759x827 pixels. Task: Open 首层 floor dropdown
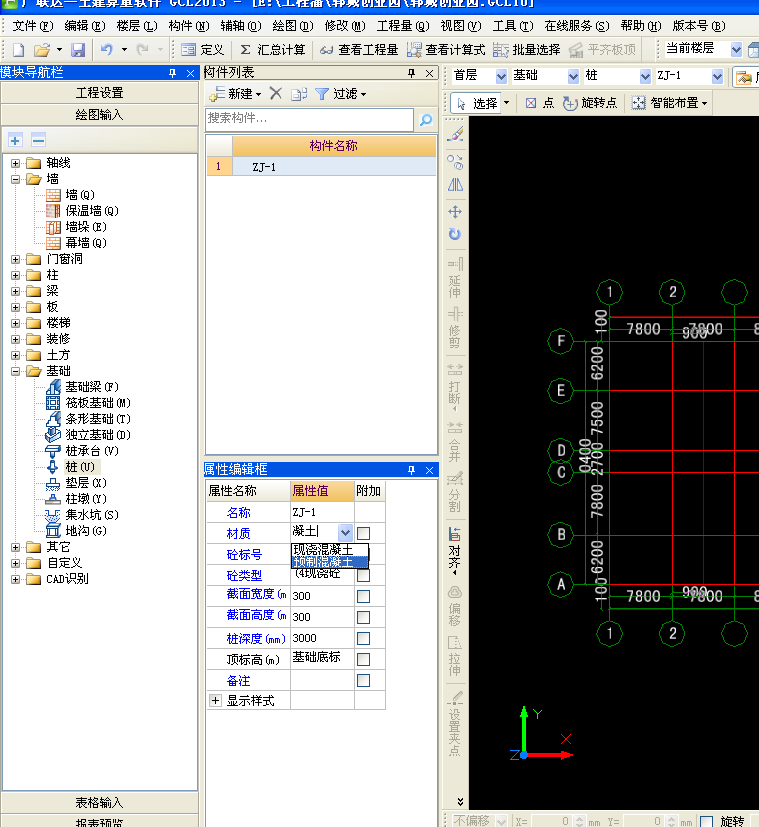501,76
